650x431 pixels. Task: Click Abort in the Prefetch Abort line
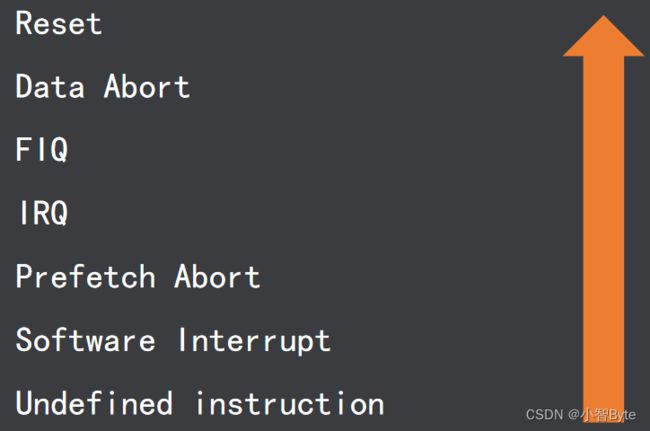(x=217, y=276)
